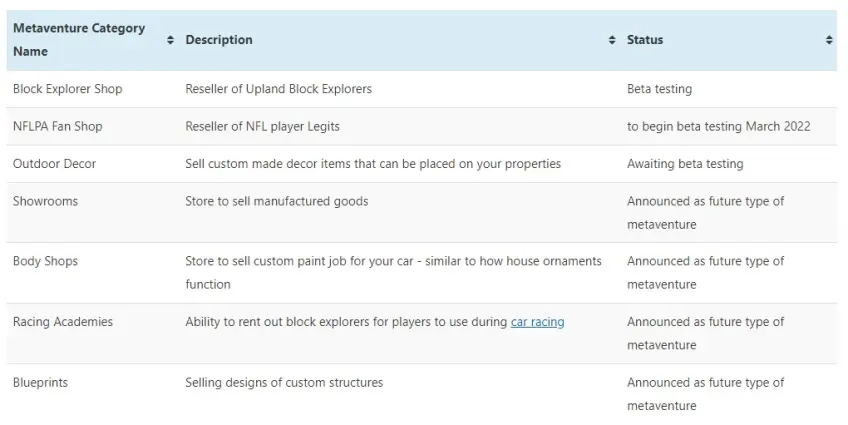This screenshot has height=425, width=848.
Task: Select the Blueprints category name
Action: point(41,383)
